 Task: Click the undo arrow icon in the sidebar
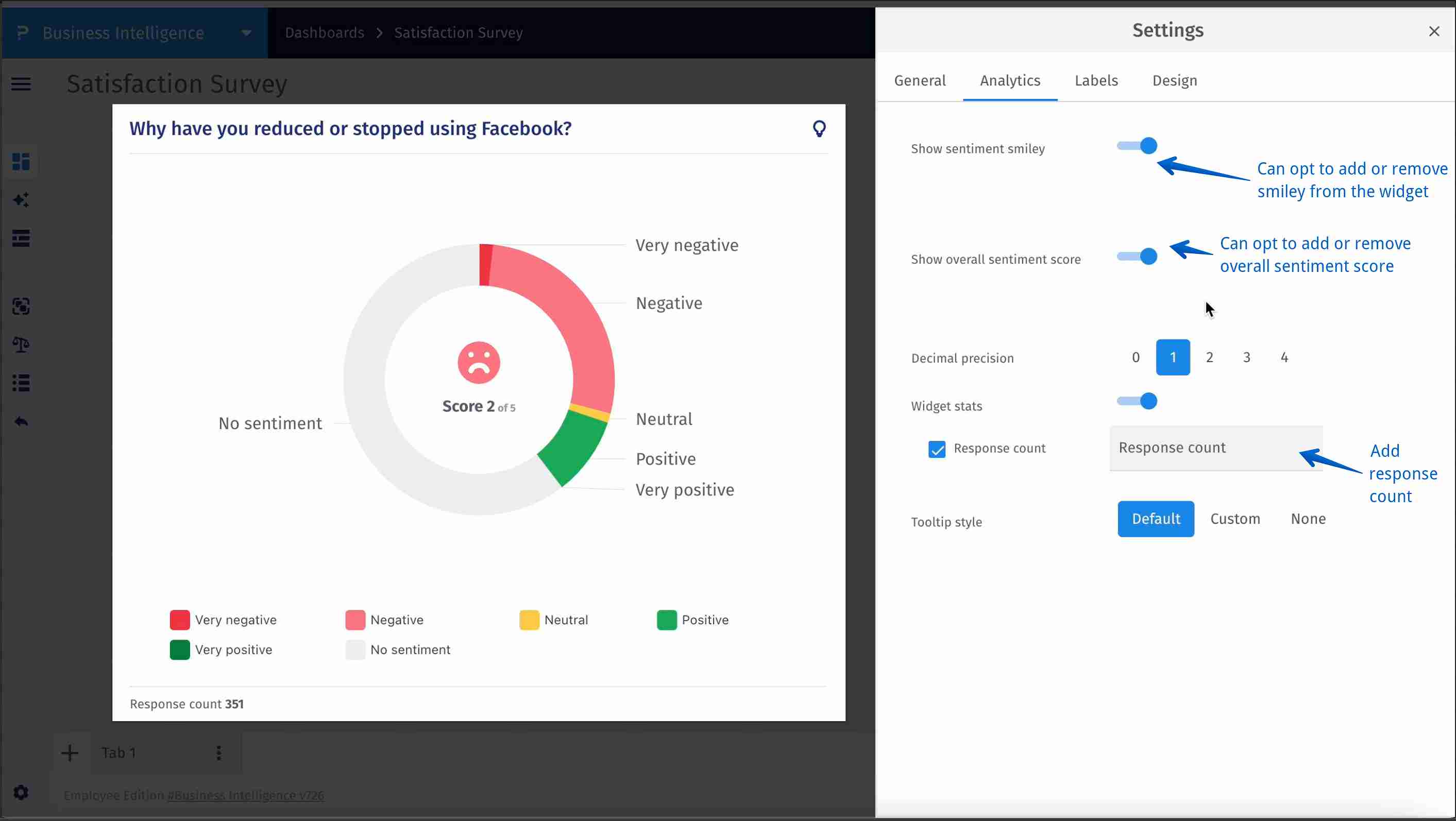click(x=21, y=421)
